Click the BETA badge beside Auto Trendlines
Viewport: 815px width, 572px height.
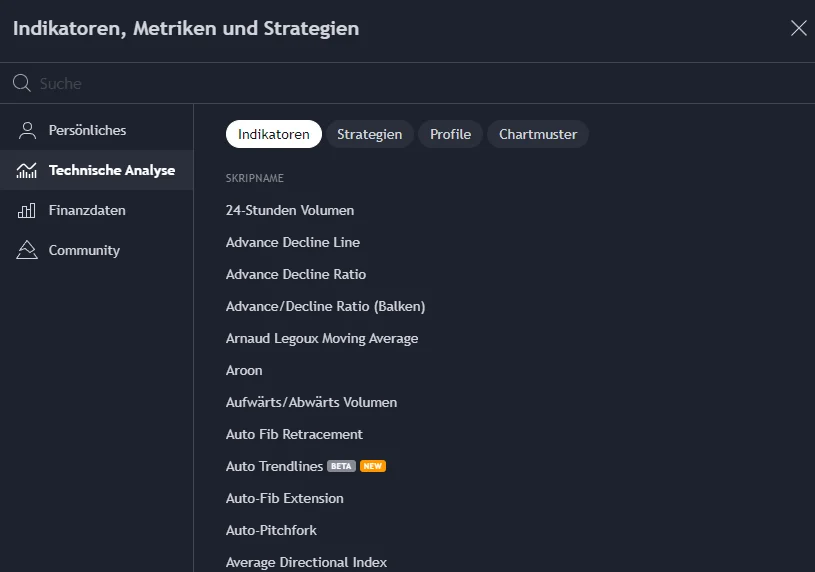(341, 466)
